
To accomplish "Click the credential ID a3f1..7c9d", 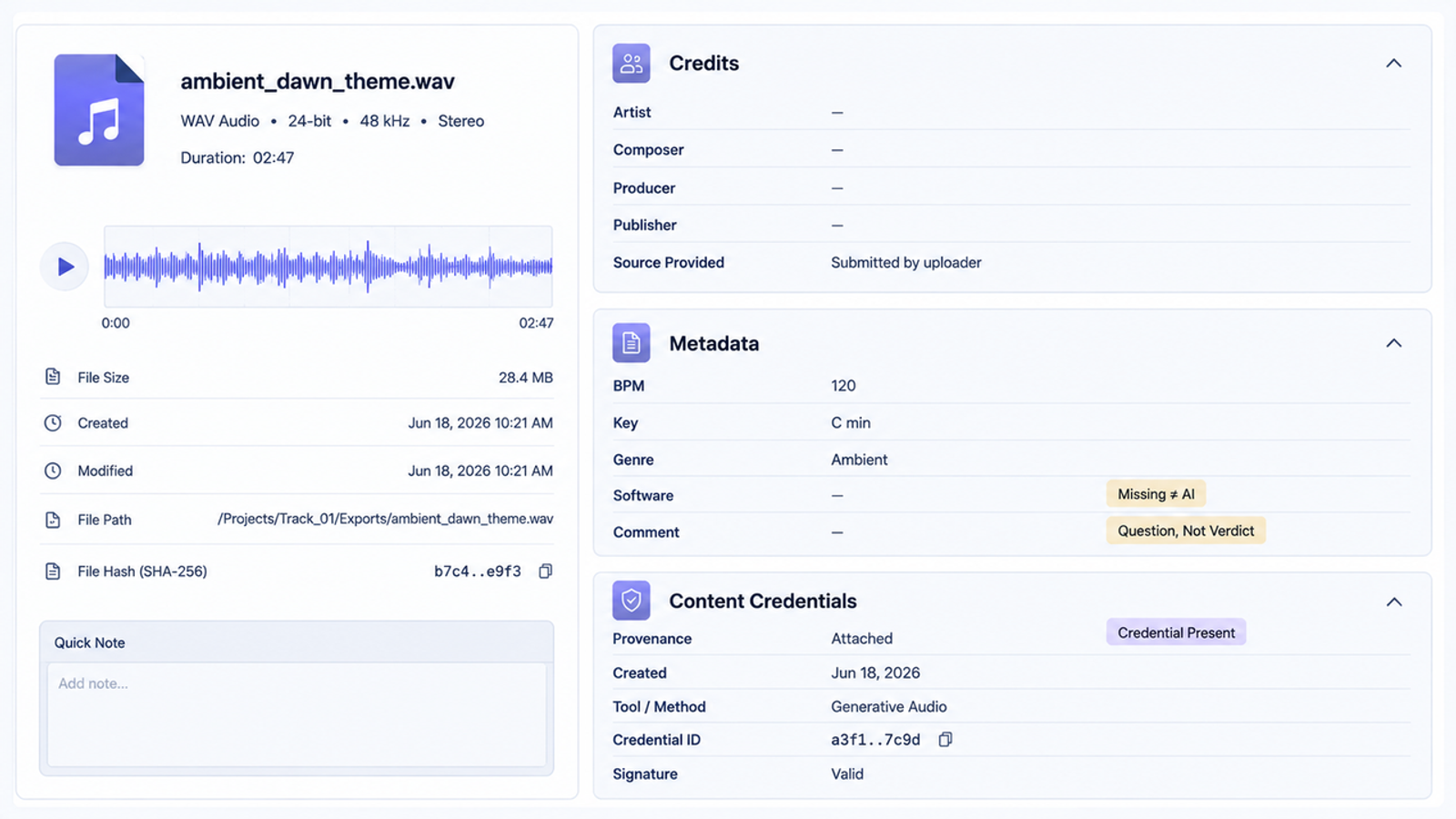I will [x=875, y=740].
